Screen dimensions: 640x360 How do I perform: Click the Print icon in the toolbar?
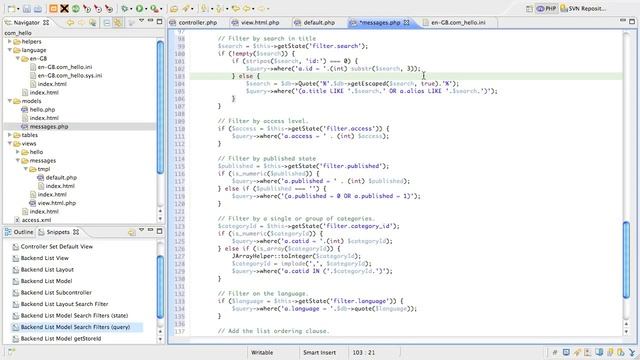[38, 9]
